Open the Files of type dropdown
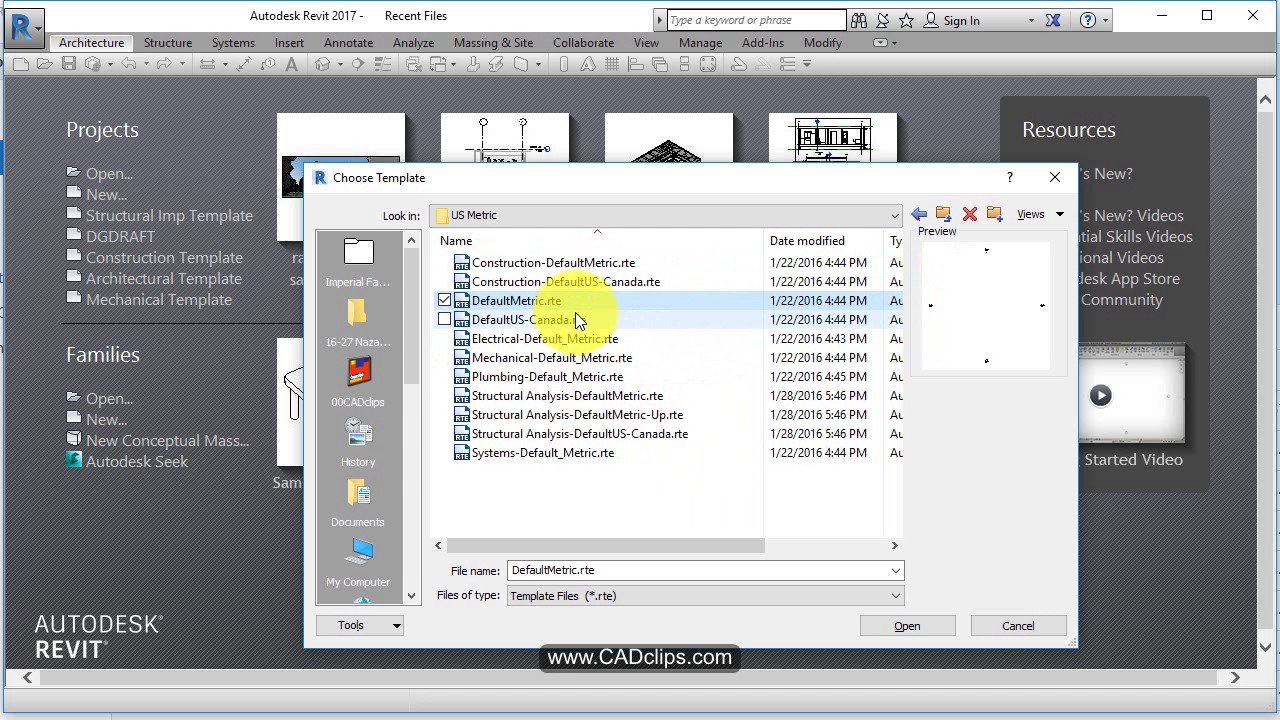The width and height of the screenshot is (1280, 720). [x=895, y=595]
